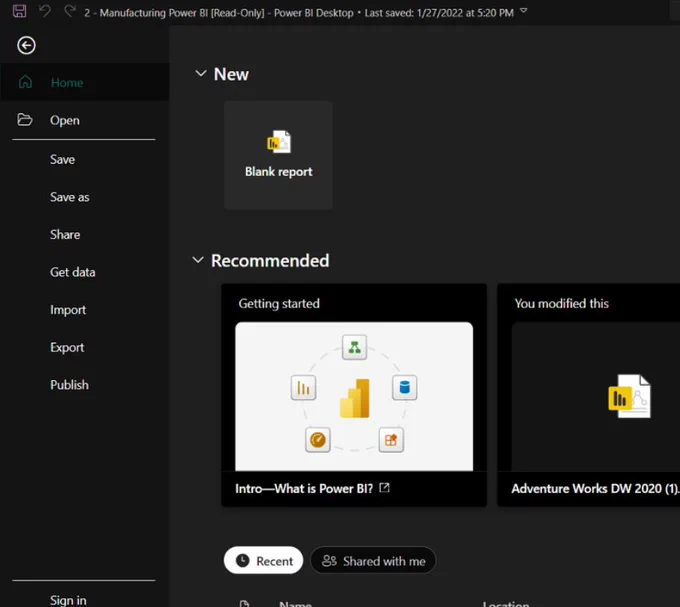Select Publish in the sidebar
The image size is (680, 607).
(69, 385)
